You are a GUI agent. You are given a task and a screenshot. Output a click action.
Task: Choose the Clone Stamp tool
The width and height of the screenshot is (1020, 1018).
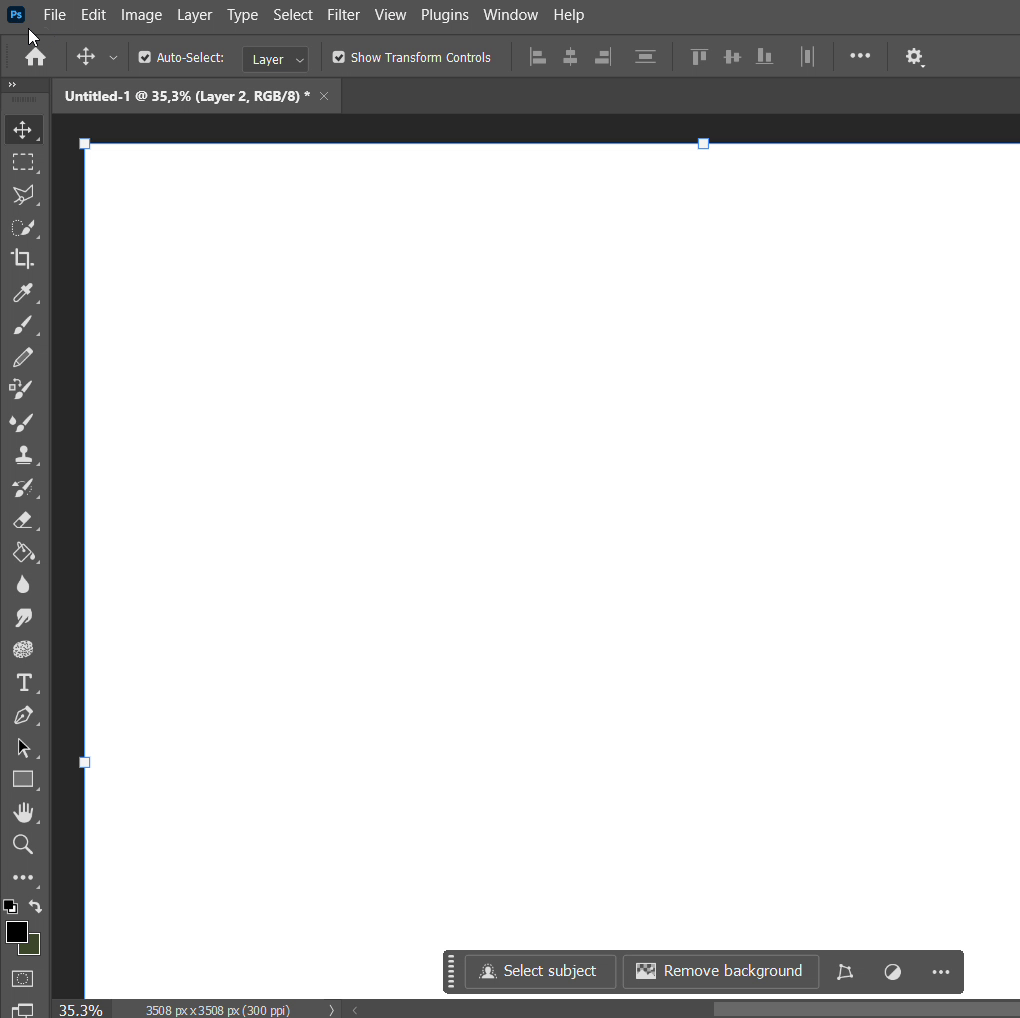click(x=23, y=455)
